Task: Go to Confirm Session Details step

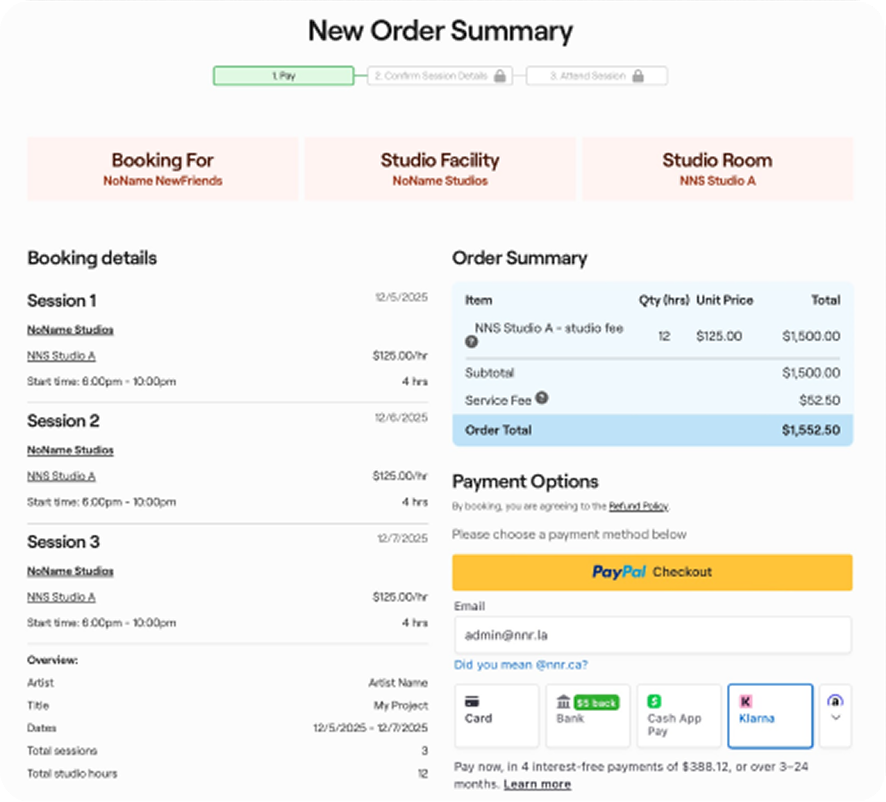Action: 430,76
